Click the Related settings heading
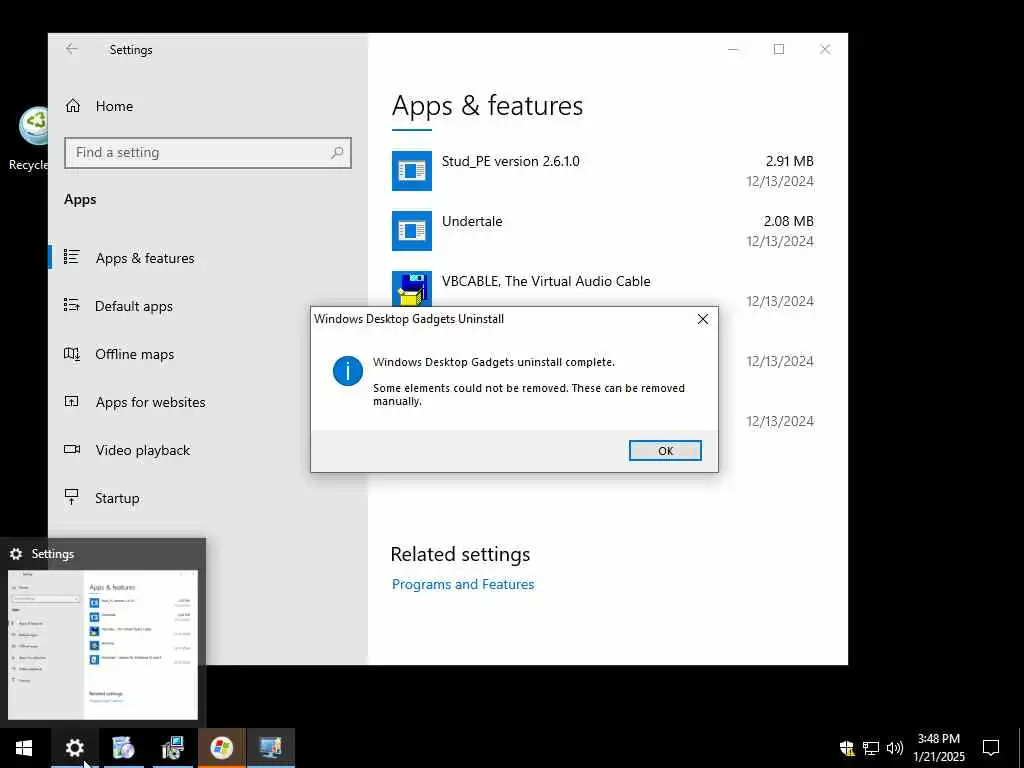1024x768 pixels. (460, 554)
